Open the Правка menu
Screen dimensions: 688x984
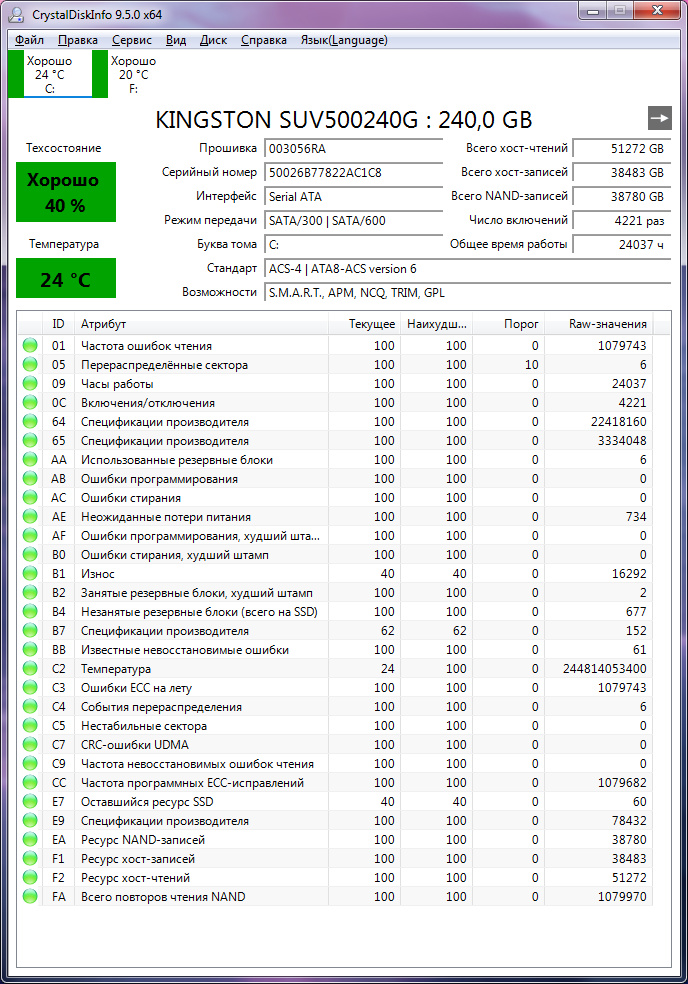click(x=78, y=40)
